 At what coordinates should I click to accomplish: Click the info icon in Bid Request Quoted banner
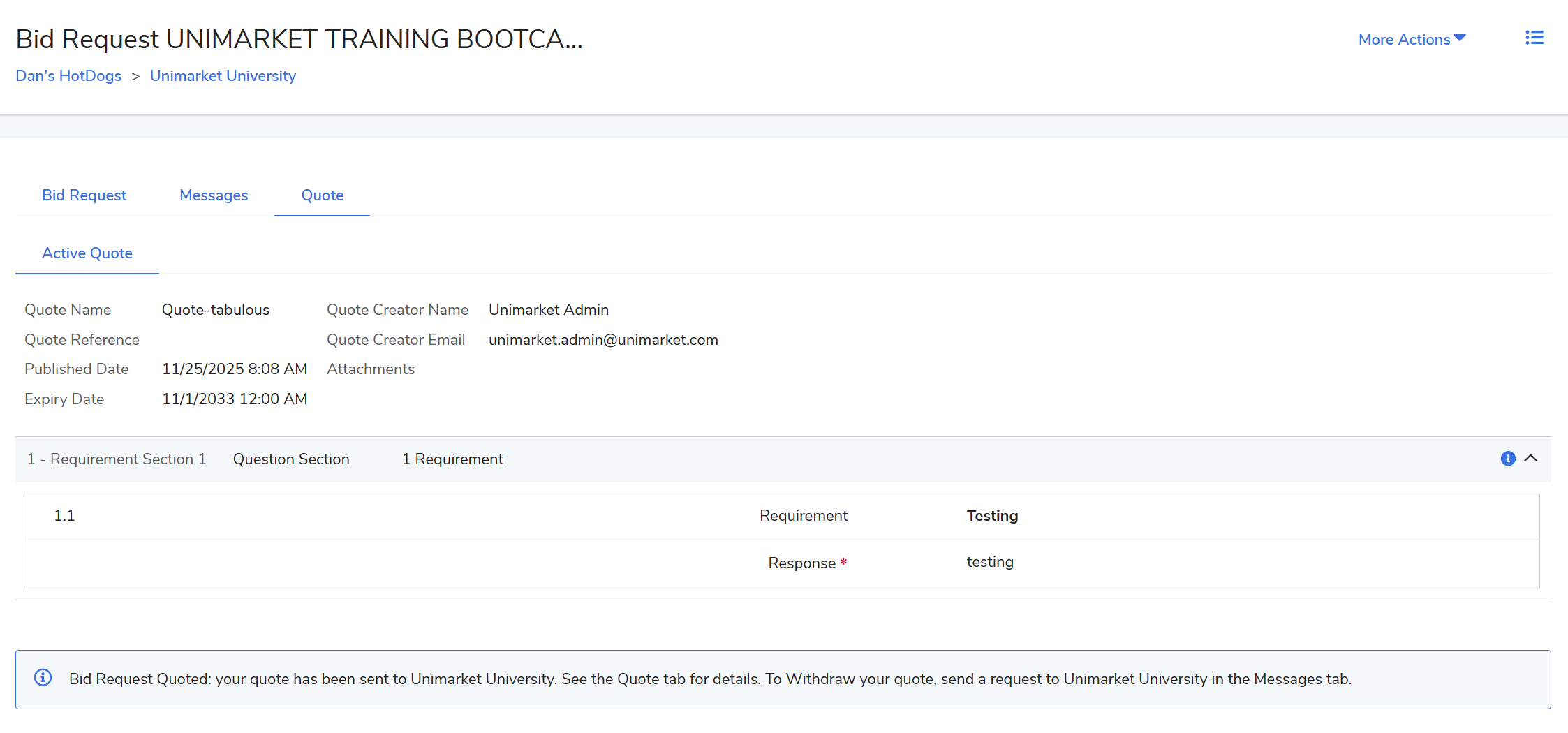pyautogui.click(x=43, y=678)
